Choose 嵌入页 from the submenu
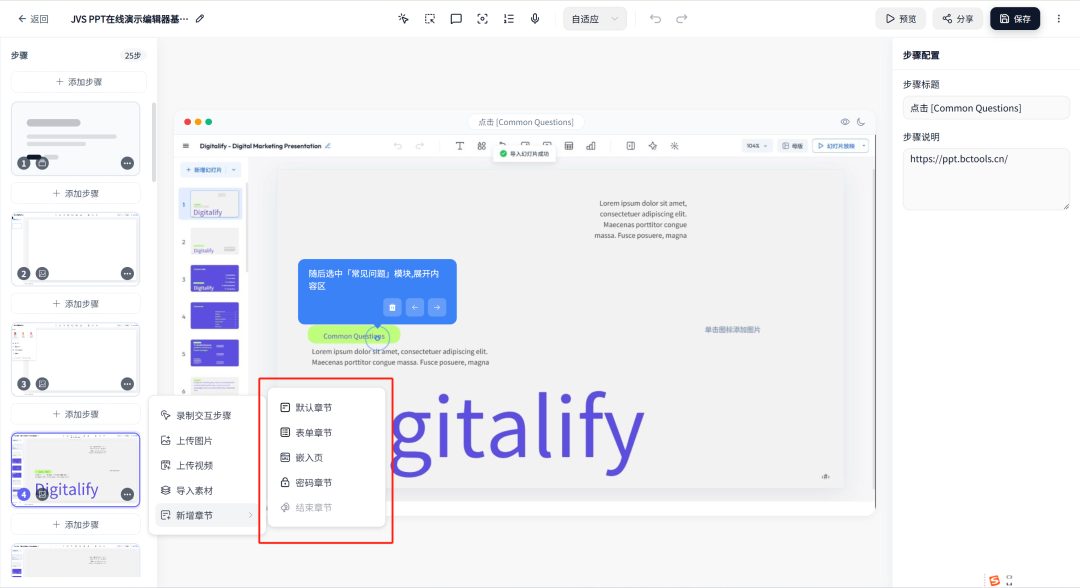1080x588 pixels. point(326,457)
